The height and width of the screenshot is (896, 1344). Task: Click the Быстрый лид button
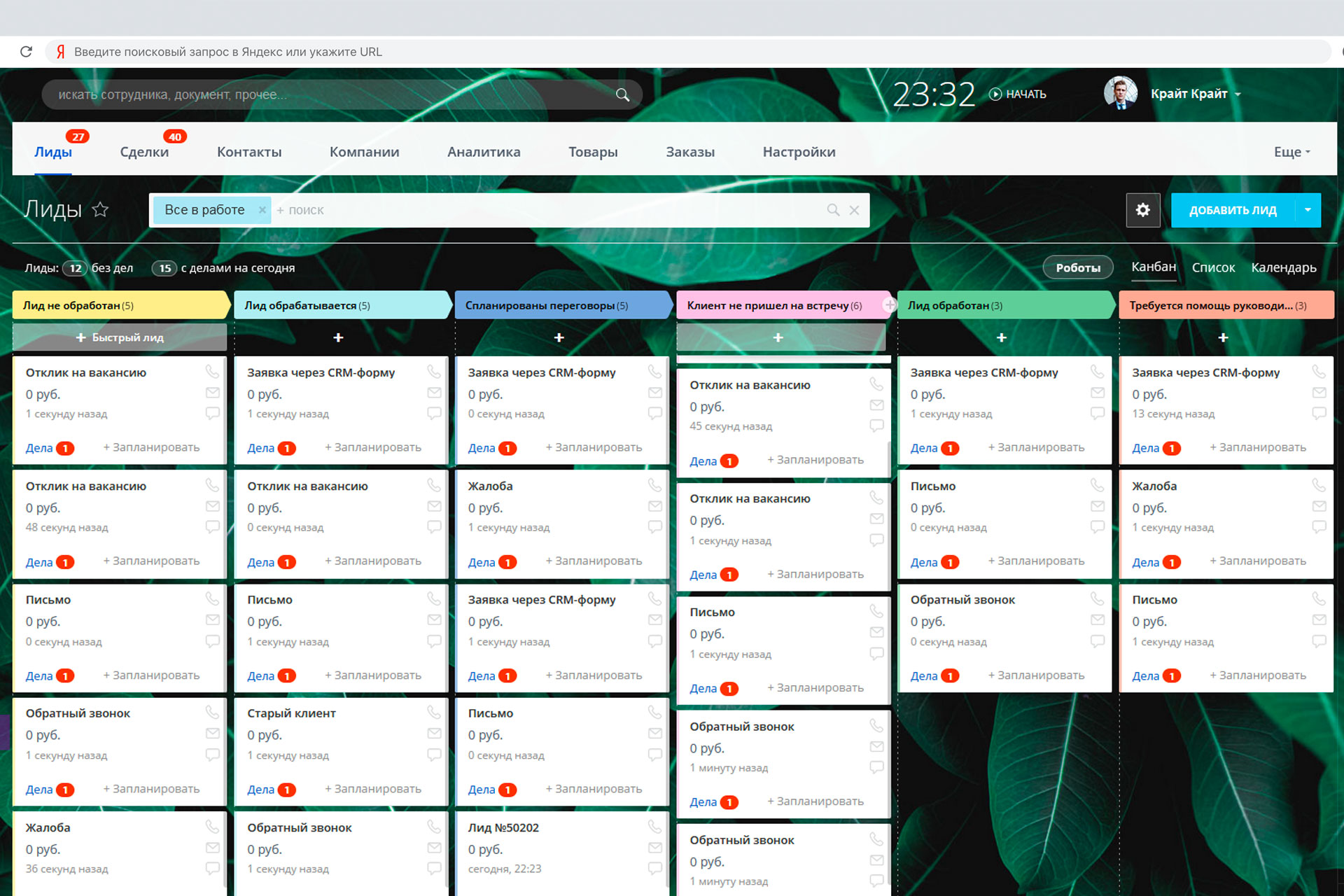coord(120,337)
